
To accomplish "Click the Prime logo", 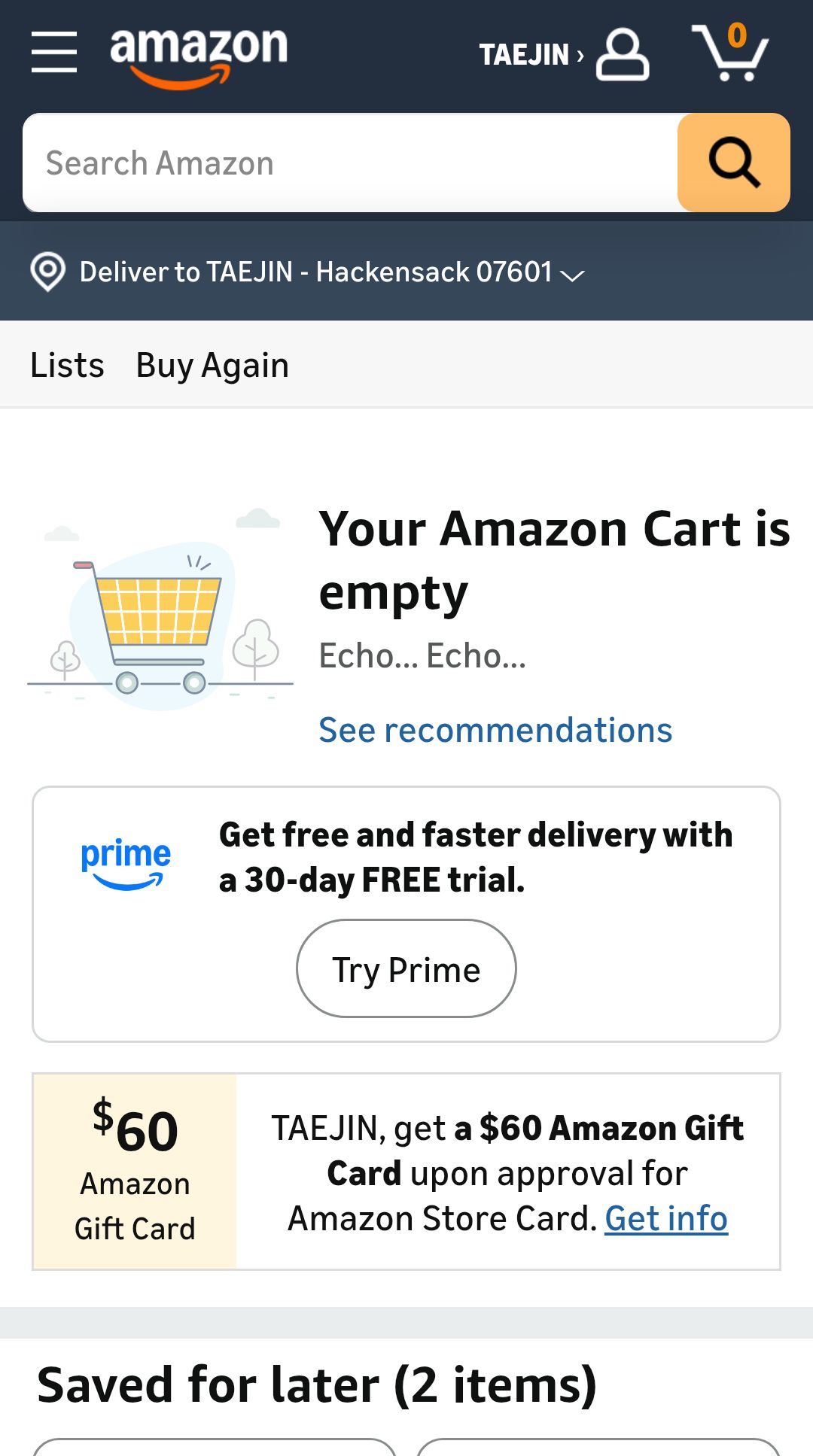I will click(x=126, y=862).
